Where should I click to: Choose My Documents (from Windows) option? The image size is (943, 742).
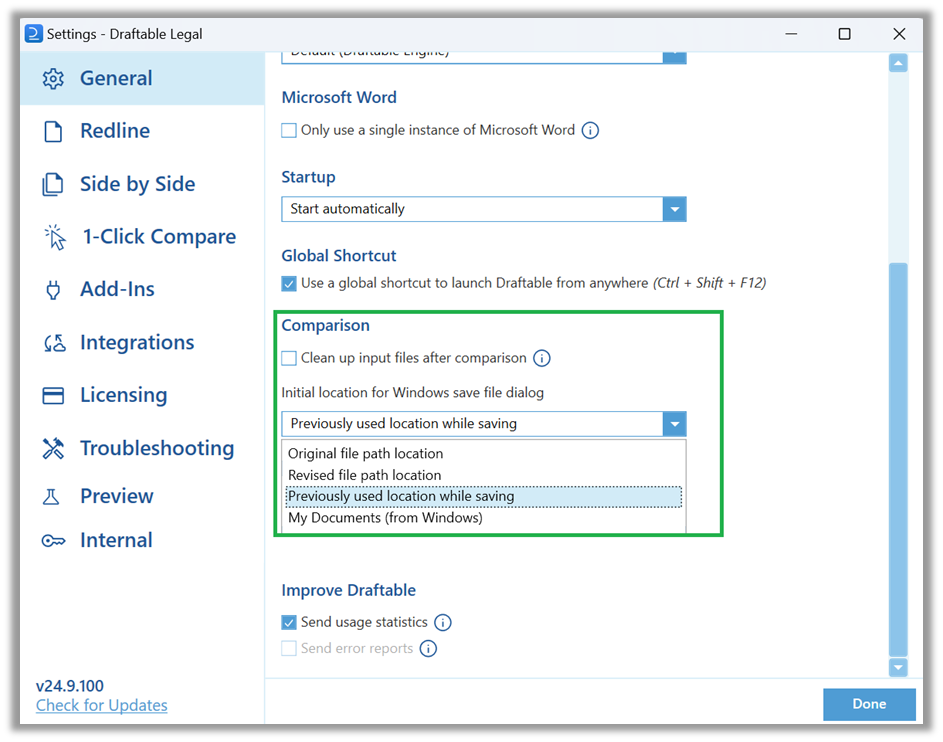(x=484, y=518)
